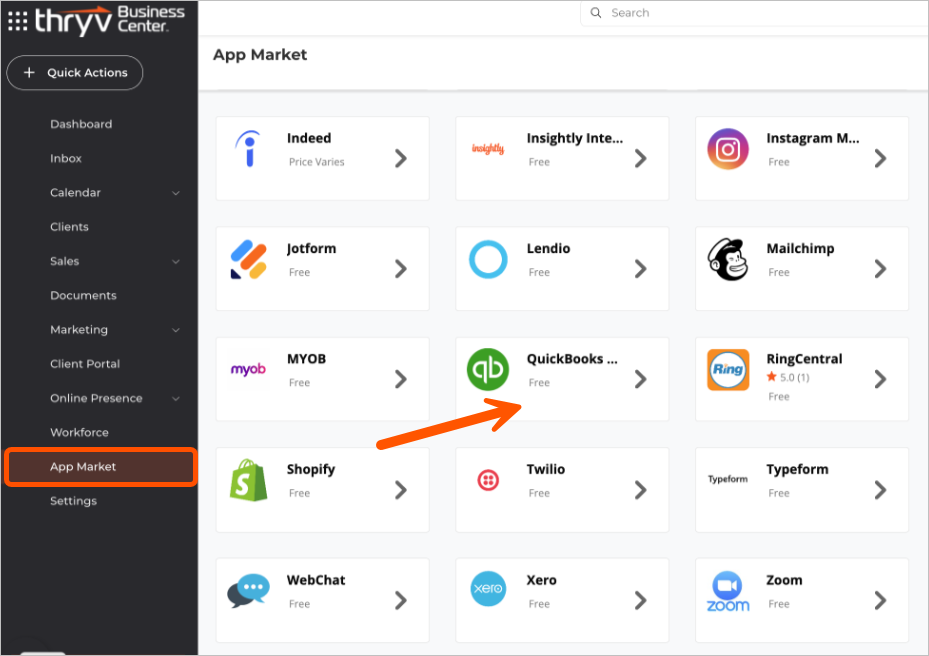The height and width of the screenshot is (656, 929).
Task: Open the Jotform card arrow
Action: click(x=401, y=269)
